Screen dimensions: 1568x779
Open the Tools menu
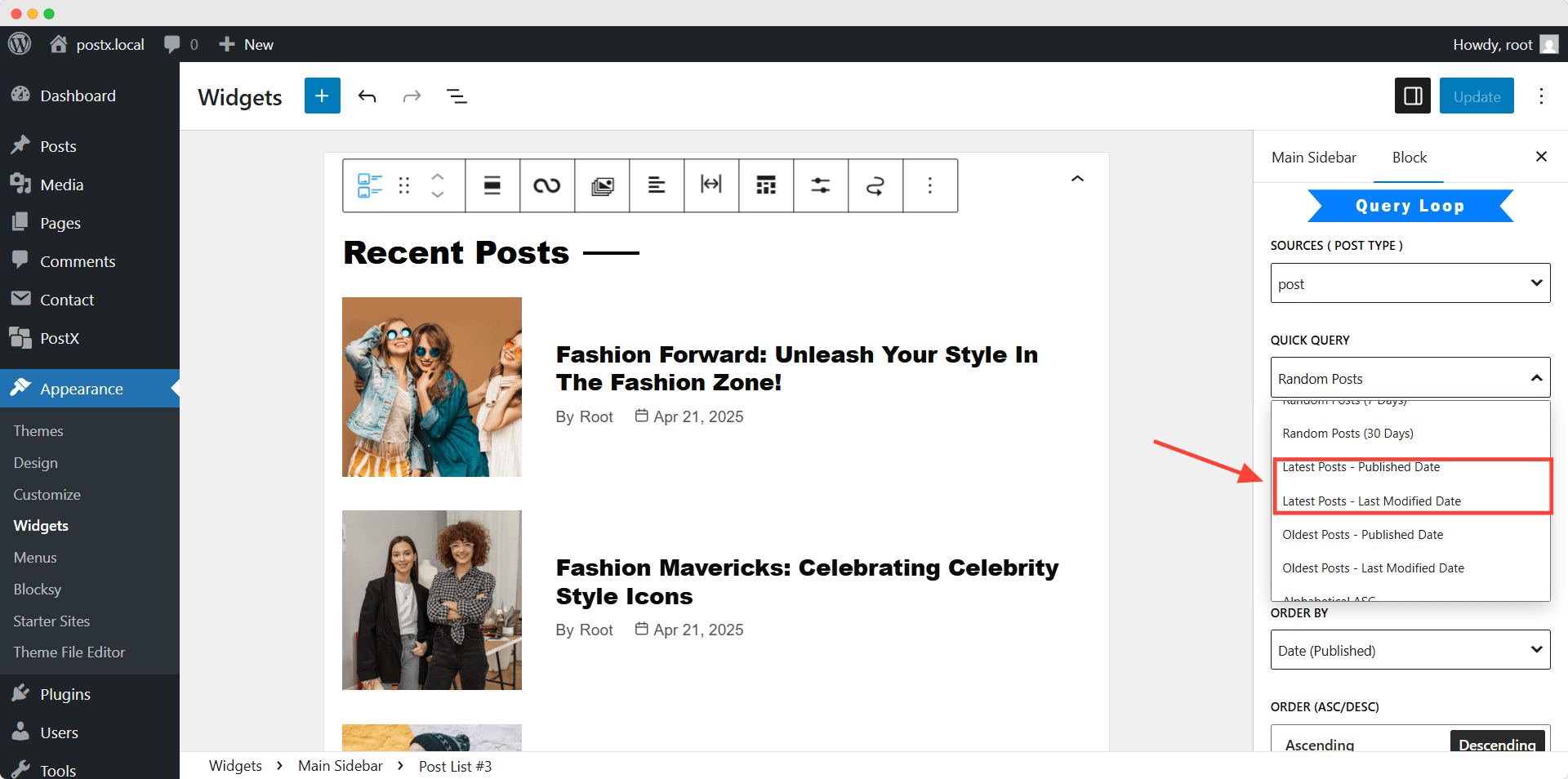(90, 769)
